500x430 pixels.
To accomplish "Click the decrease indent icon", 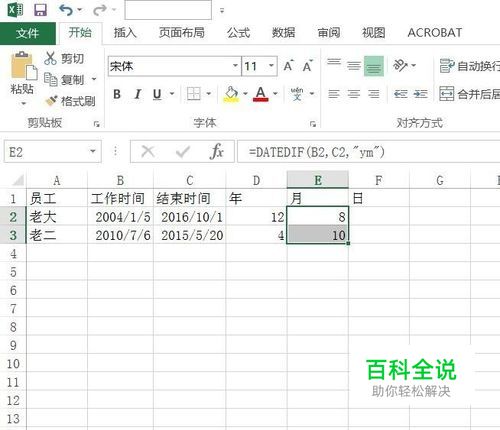I will pos(401,94).
